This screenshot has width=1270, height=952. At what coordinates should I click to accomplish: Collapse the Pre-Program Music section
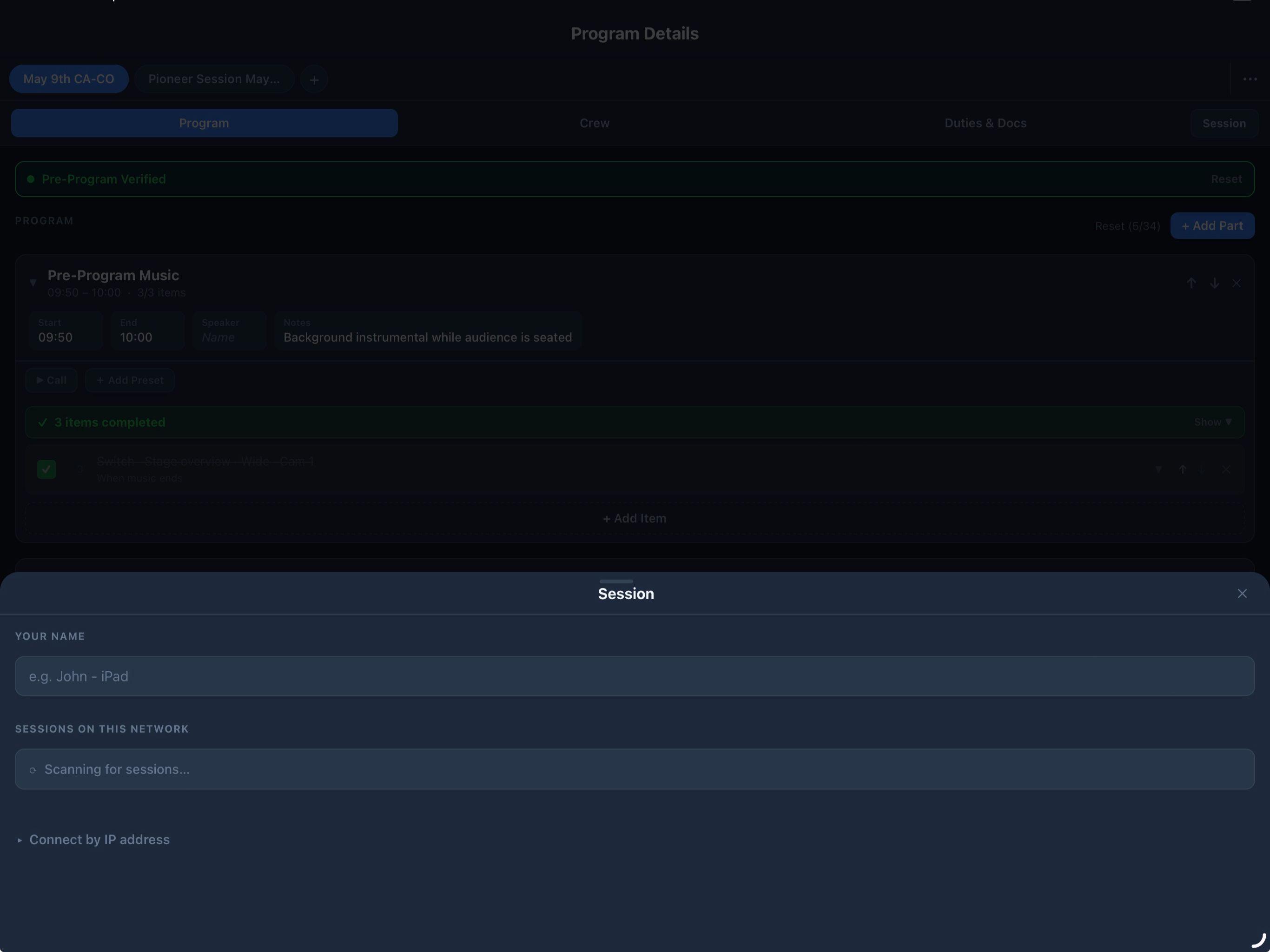pos(33,283)
